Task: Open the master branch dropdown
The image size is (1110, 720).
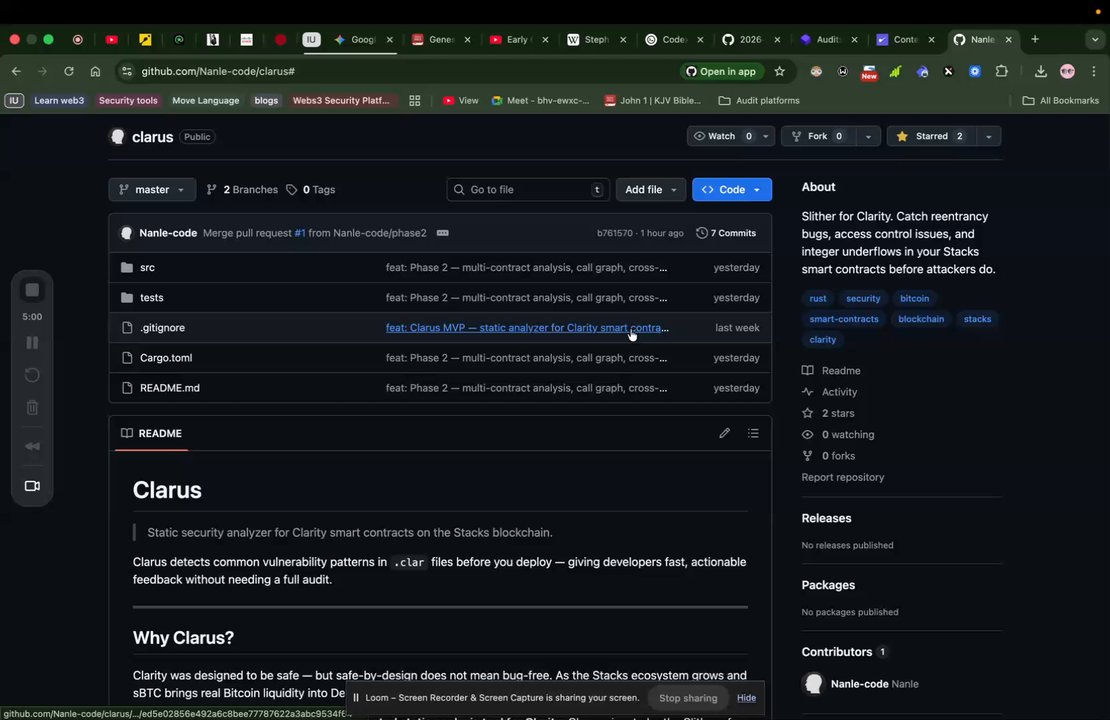Action: 152,190
